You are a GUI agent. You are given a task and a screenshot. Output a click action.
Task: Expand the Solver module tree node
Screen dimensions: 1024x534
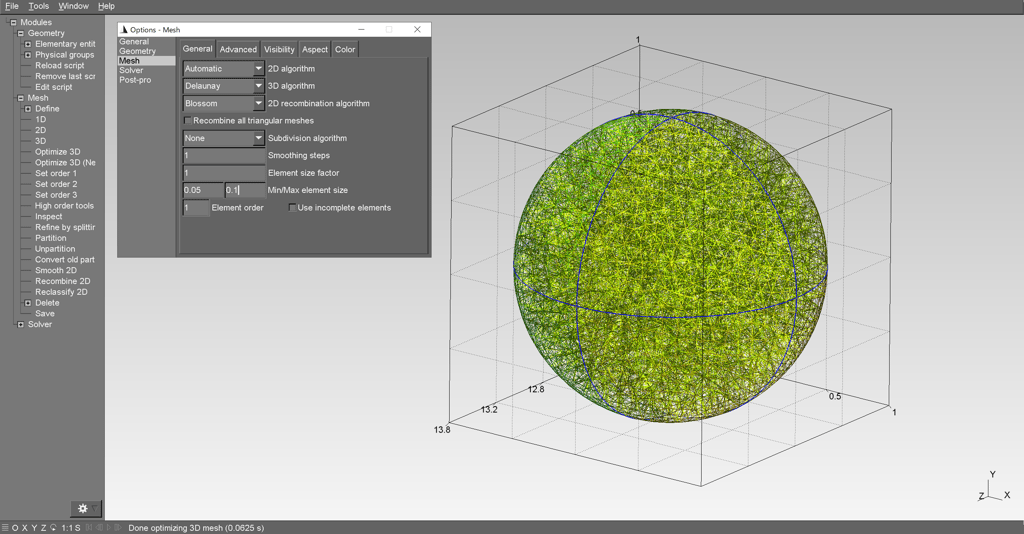(x=20, y=324)
